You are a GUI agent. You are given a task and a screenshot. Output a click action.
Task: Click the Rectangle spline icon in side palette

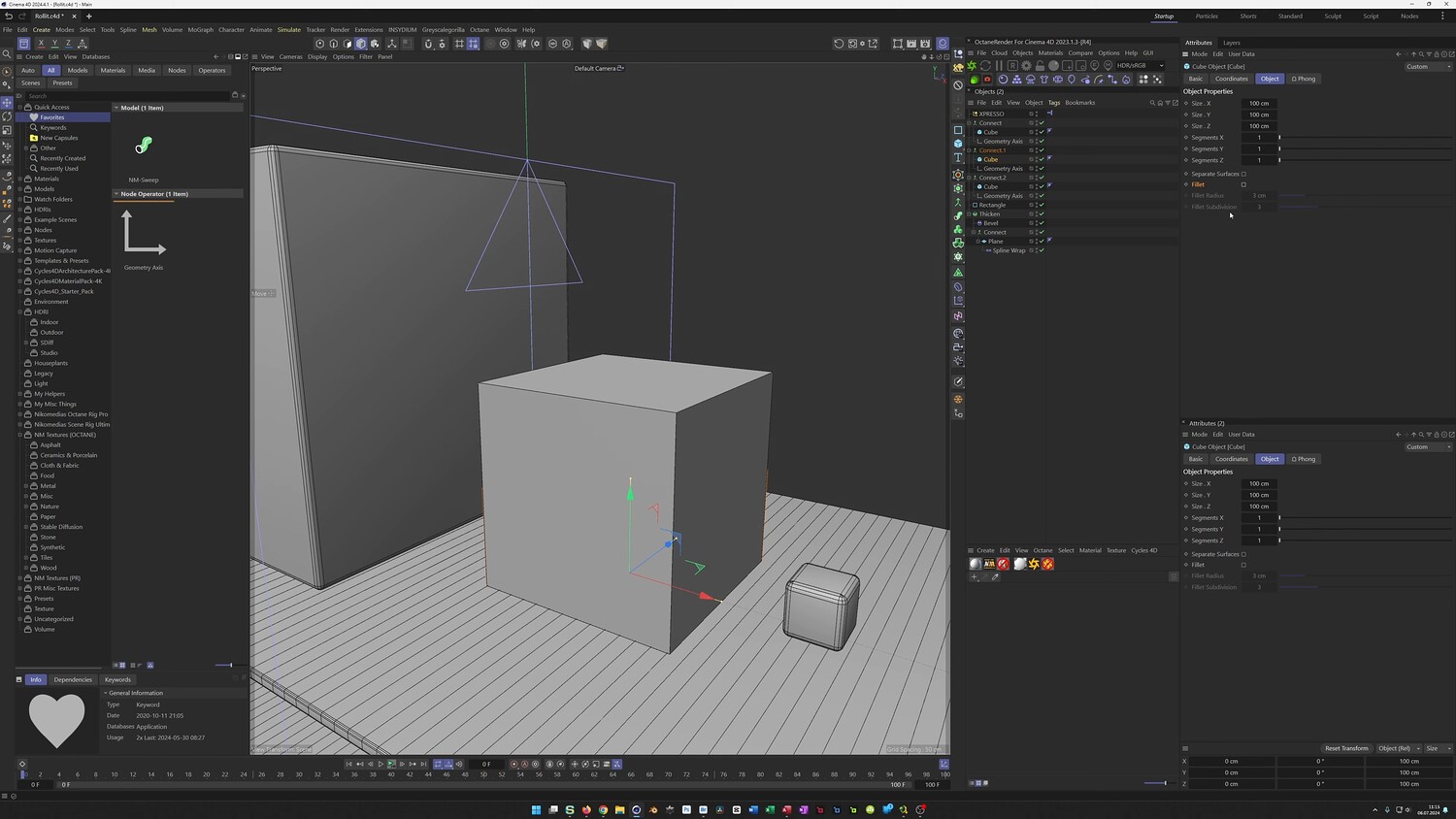pyautogui.click(x=958, y=130)
